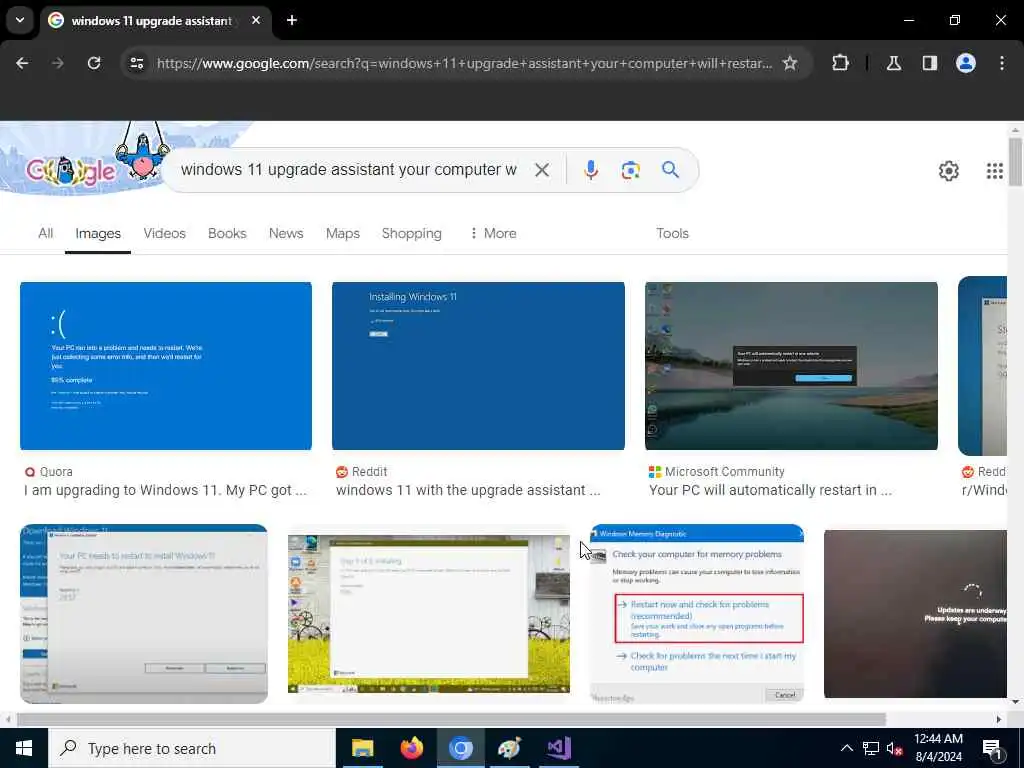
Task: Open the network tray icon
Action: pos(871,748)
